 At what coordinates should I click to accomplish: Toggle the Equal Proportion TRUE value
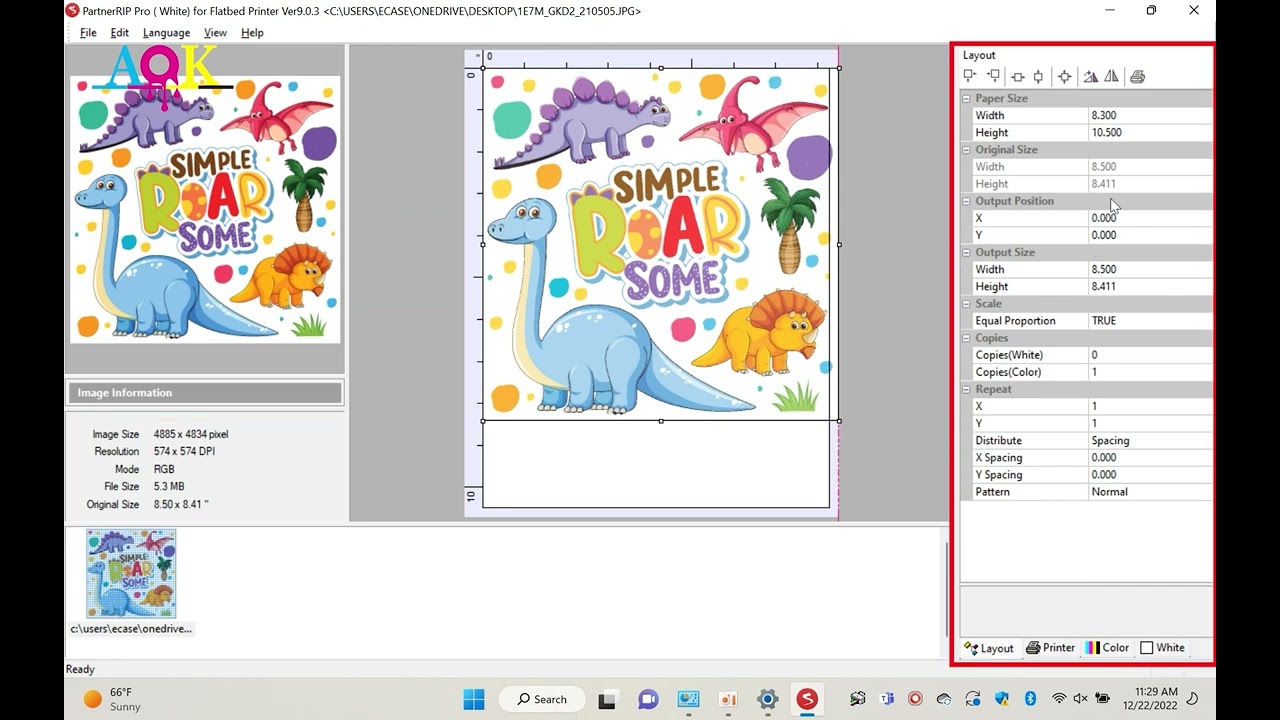coord(1150,321)
